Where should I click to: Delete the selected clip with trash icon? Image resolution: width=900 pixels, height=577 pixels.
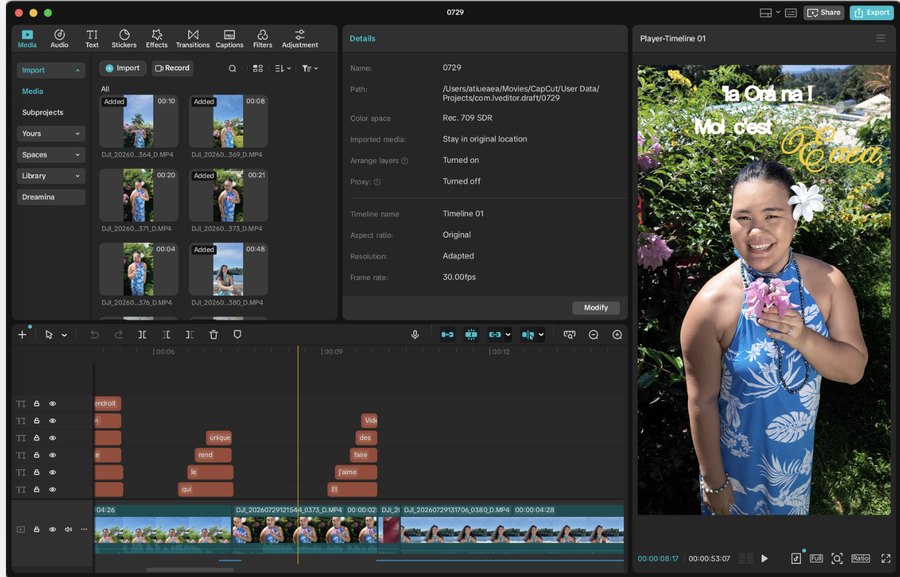click(x=214, y=335)
